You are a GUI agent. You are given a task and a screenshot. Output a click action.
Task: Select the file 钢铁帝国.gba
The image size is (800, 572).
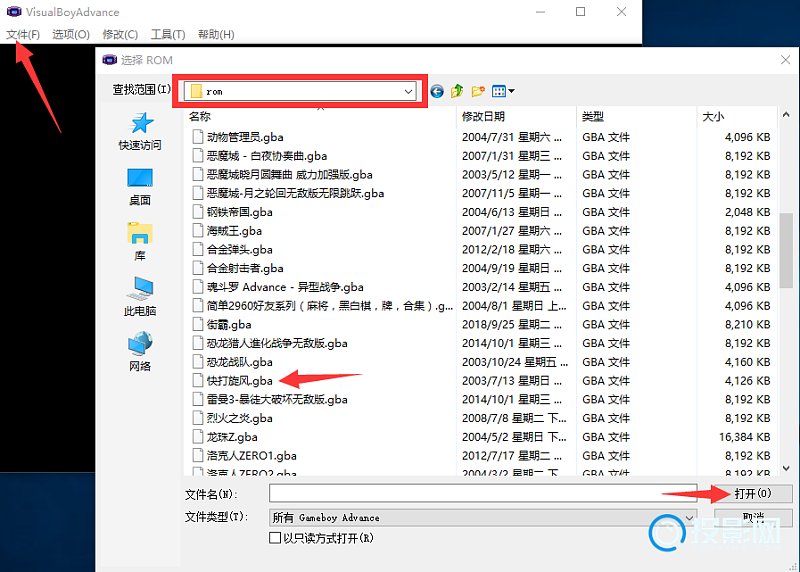pos(239,212)
